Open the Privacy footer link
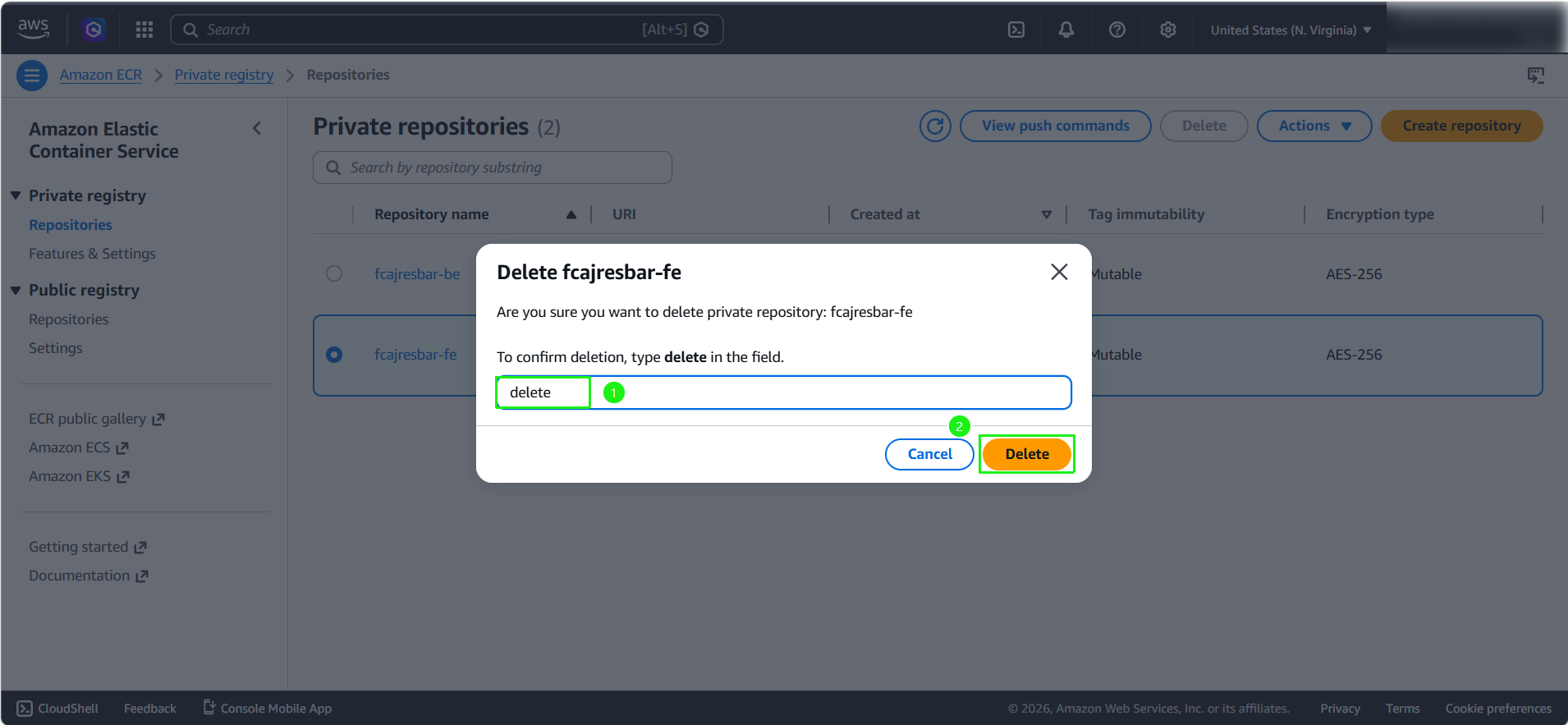Screen dimensions: 1568x725 tap(1340, 709)
